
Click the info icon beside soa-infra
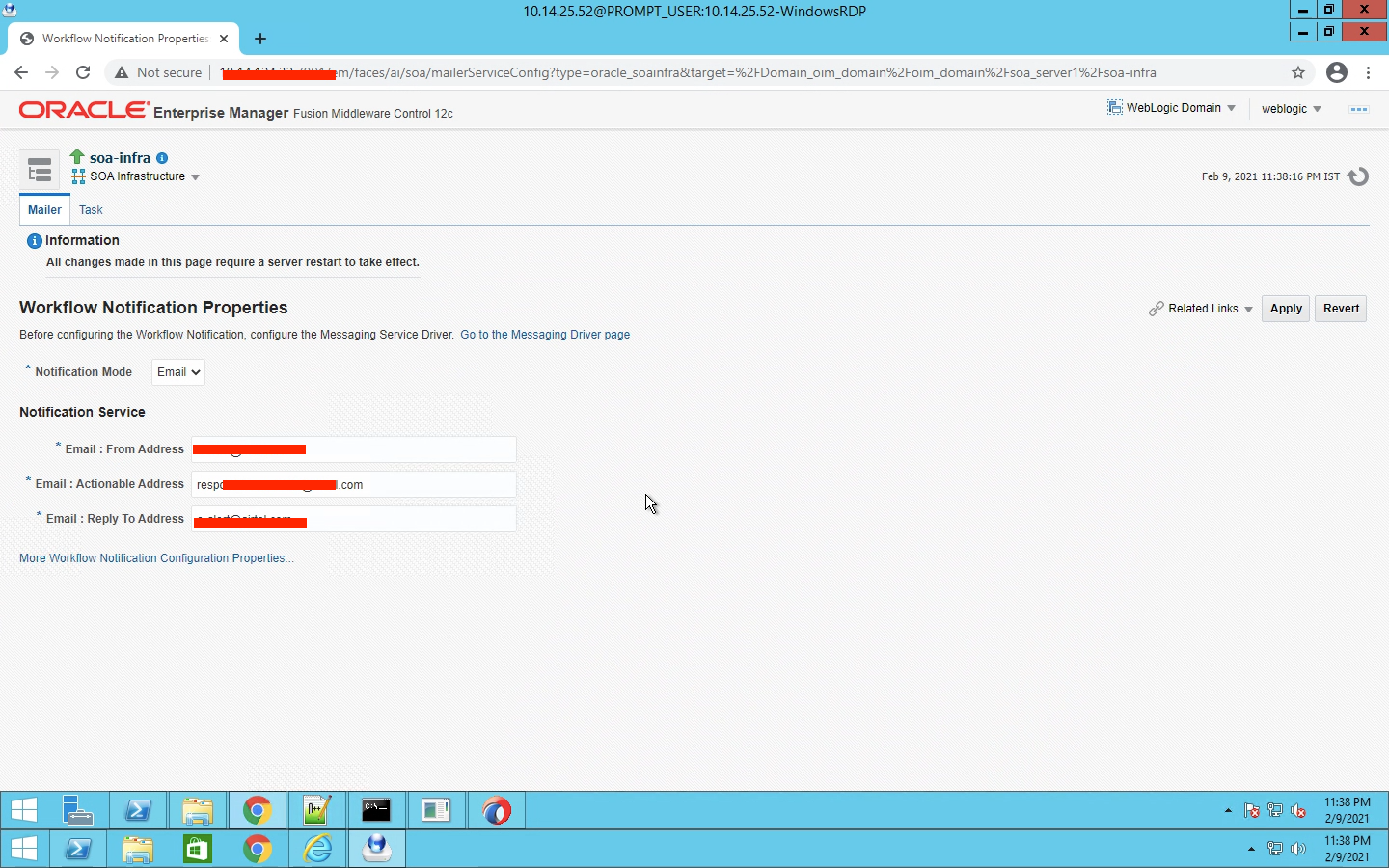tap(161, 158)
